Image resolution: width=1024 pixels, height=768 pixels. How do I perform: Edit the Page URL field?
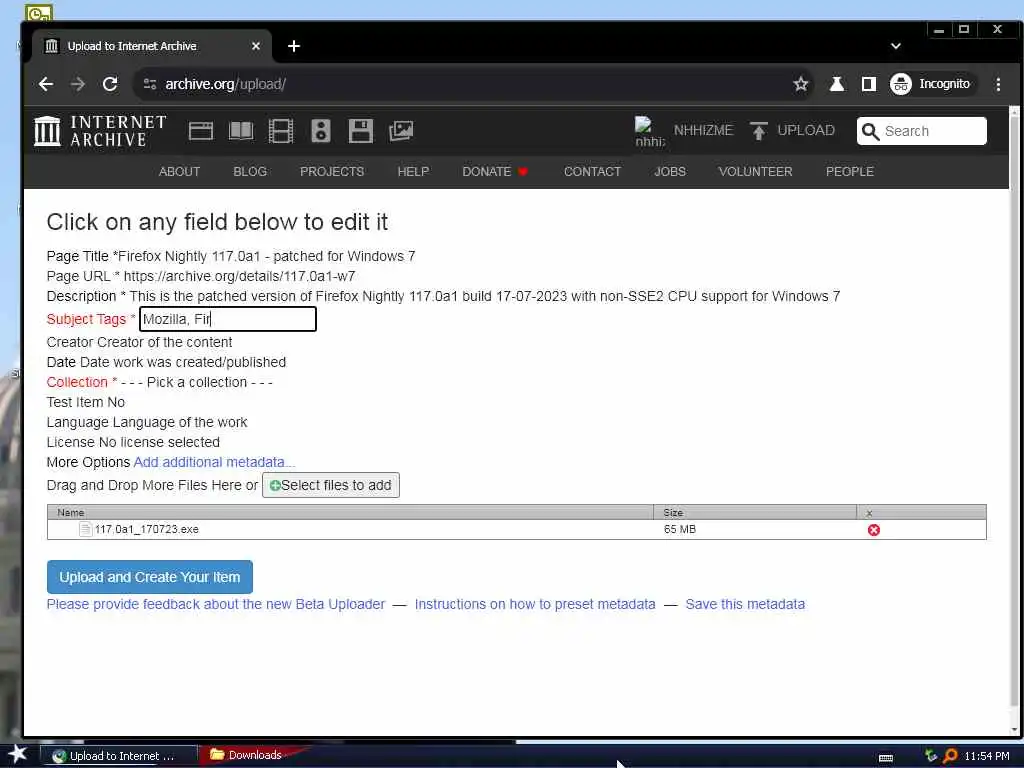[x=240, y=276]
